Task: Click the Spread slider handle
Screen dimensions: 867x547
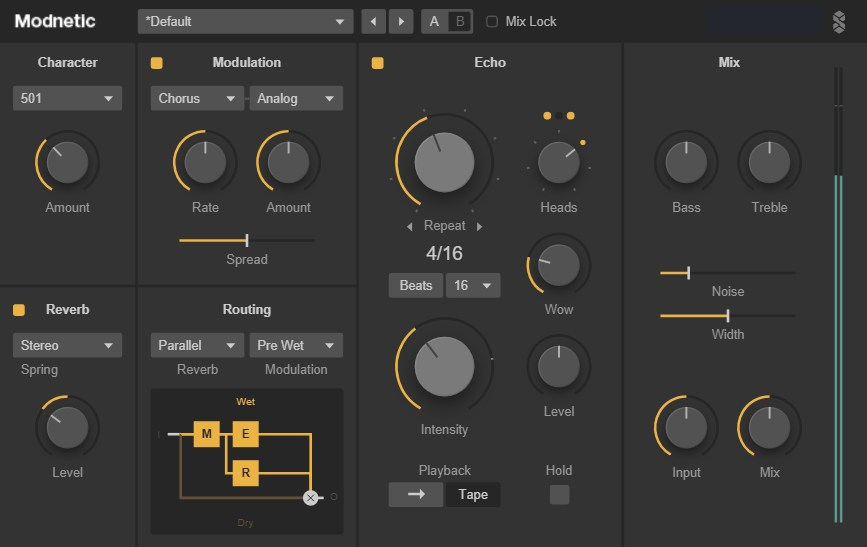Action: tap(247, 240)
